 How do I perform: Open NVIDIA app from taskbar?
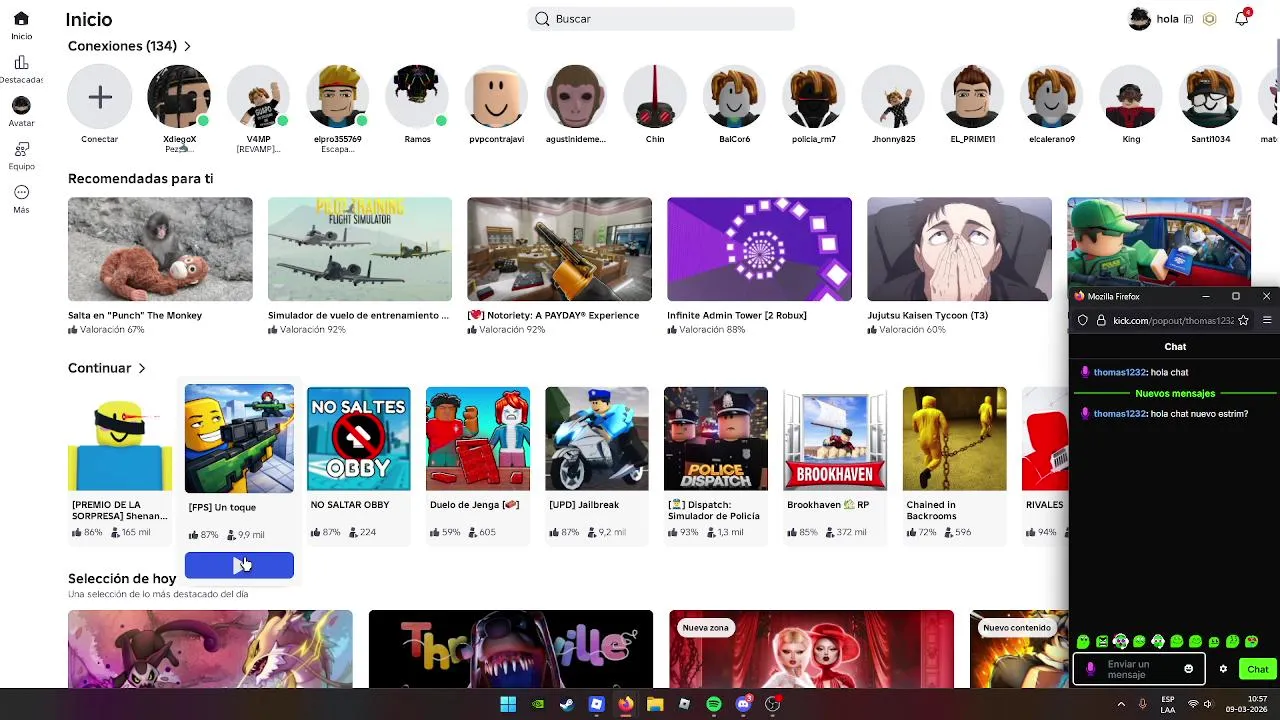538,704
